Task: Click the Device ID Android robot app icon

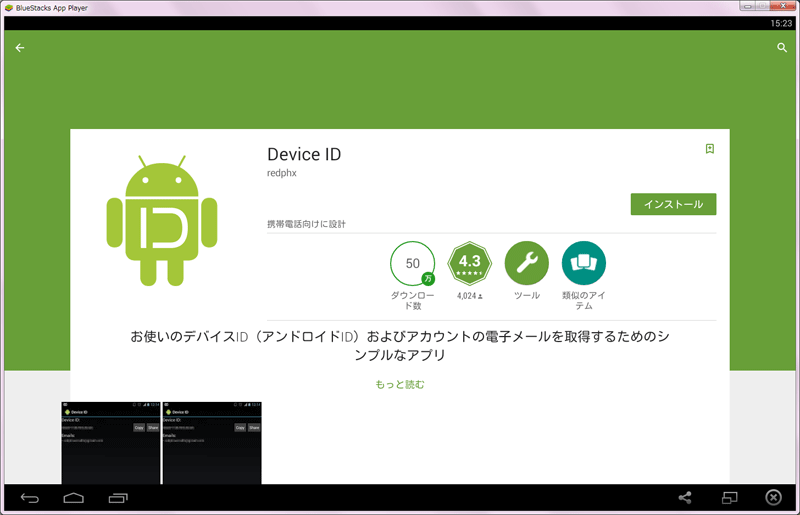Action: pyautogui.click(x=162, y=220)
